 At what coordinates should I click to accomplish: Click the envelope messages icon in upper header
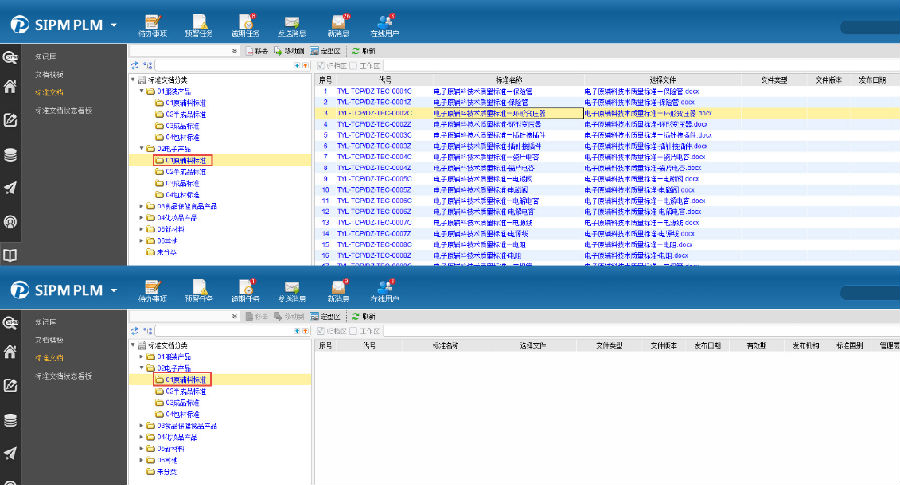coord(291,22)
